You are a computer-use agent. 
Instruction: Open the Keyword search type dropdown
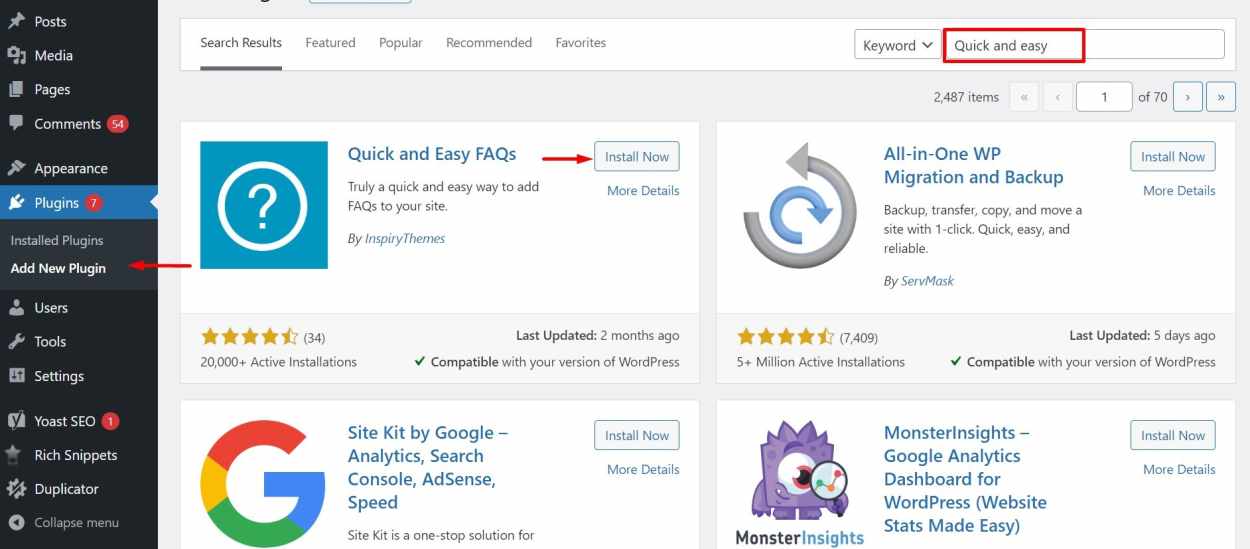click(x=898, y=45)
